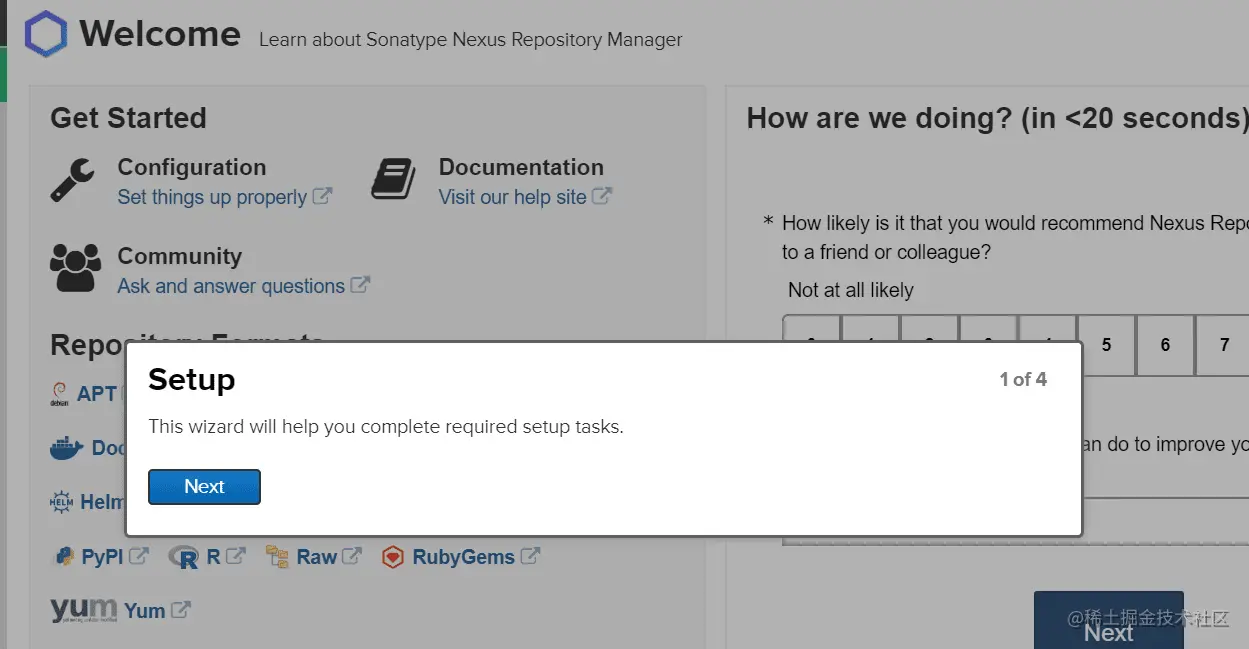Image resolution: width=1249 pixels, height=649 pixels.
Task: Open the "Visit our help site" link
Action: click(x=512, y=197)
